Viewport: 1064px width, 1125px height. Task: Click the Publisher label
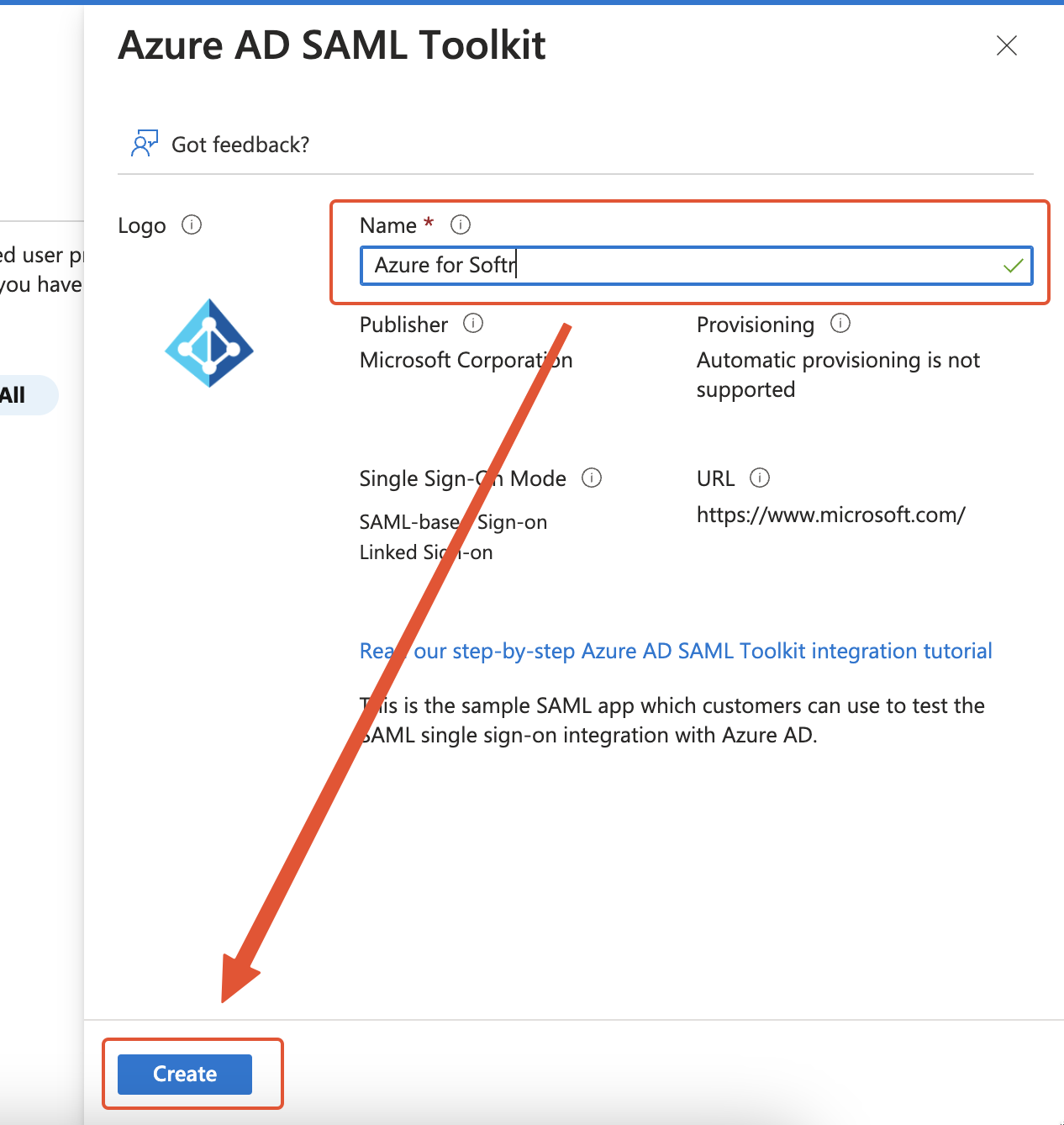tap(403, 325)
